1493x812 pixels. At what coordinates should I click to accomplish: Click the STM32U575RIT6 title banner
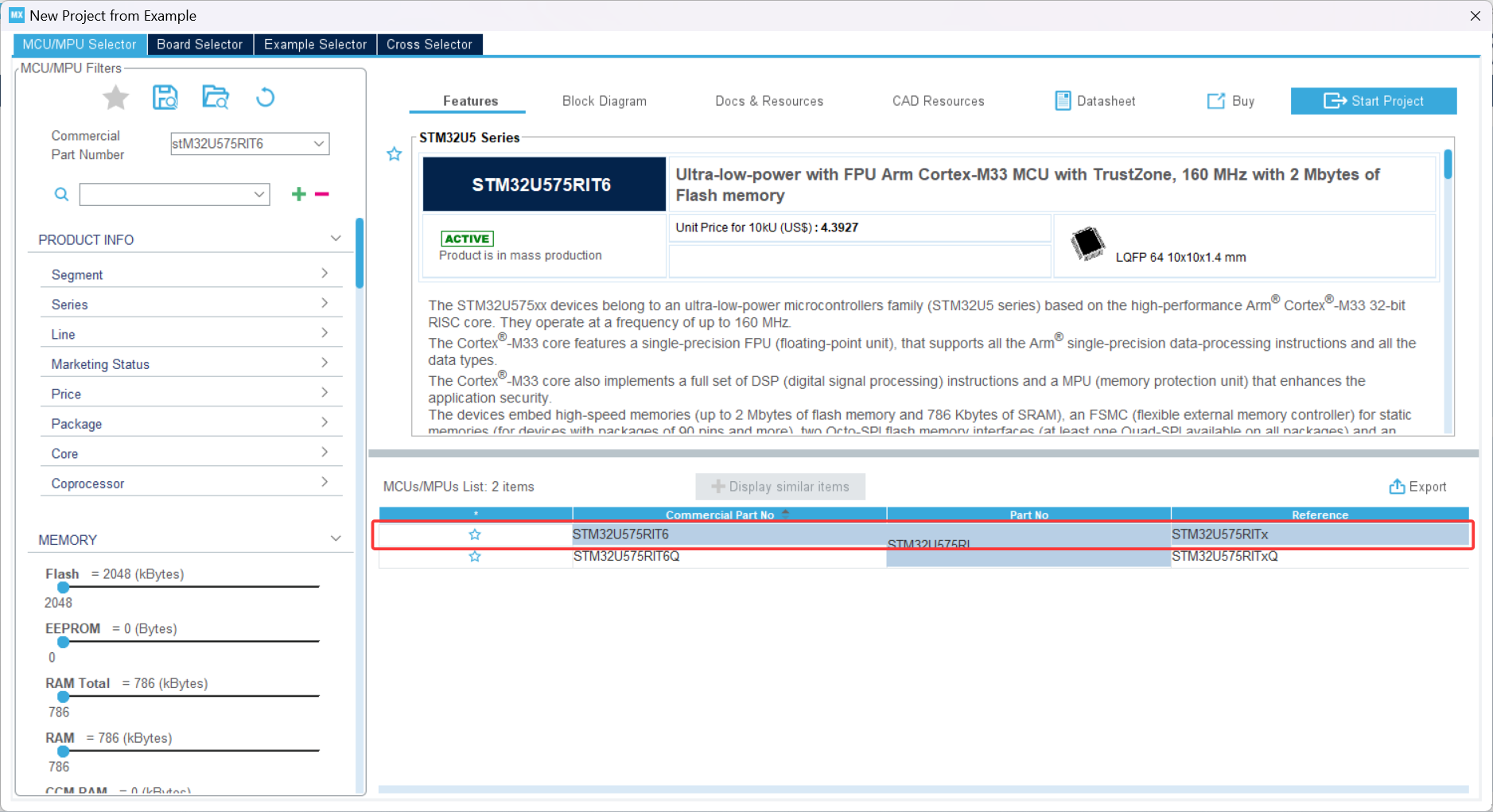point(544,185)
